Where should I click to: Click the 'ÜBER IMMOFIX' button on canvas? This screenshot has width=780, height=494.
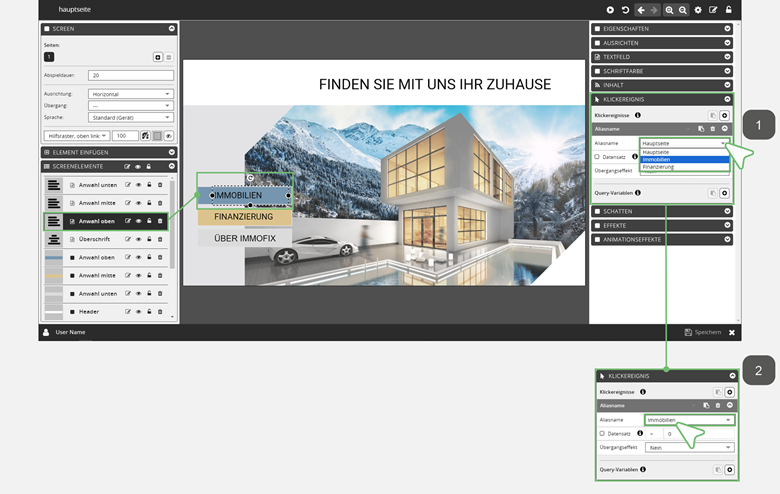coord(245,238)
